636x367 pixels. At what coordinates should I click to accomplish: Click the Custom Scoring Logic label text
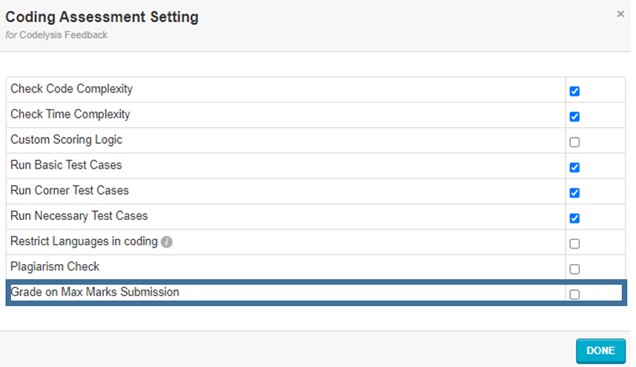point(66,140)
